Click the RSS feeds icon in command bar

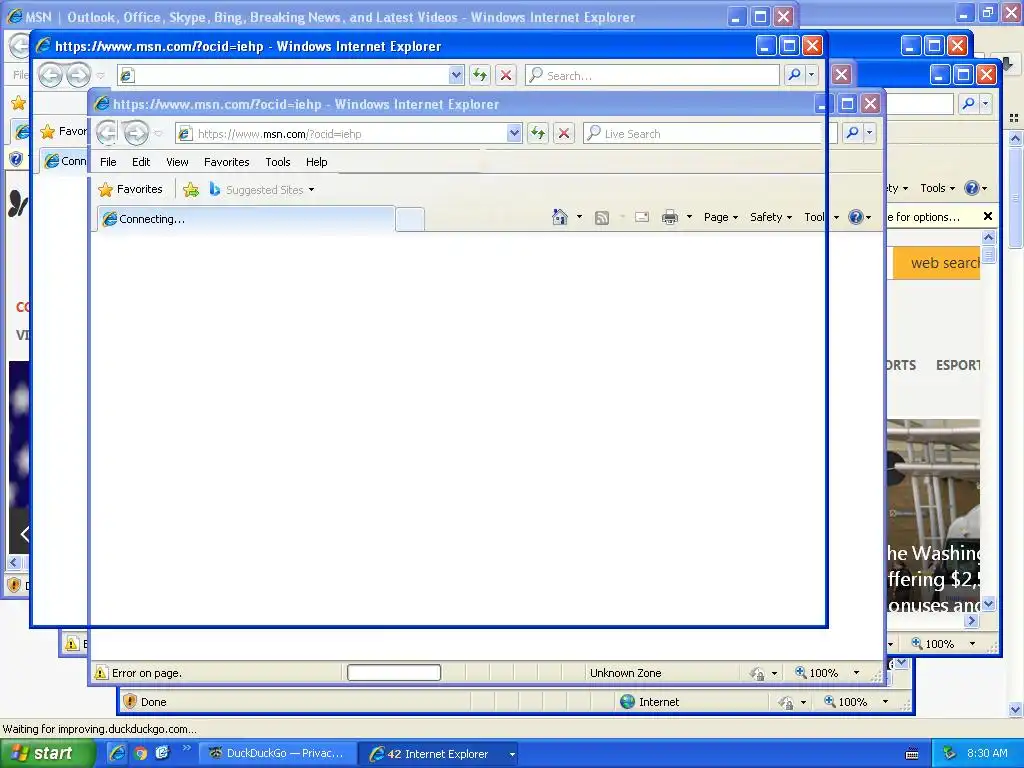click(601, 217)
